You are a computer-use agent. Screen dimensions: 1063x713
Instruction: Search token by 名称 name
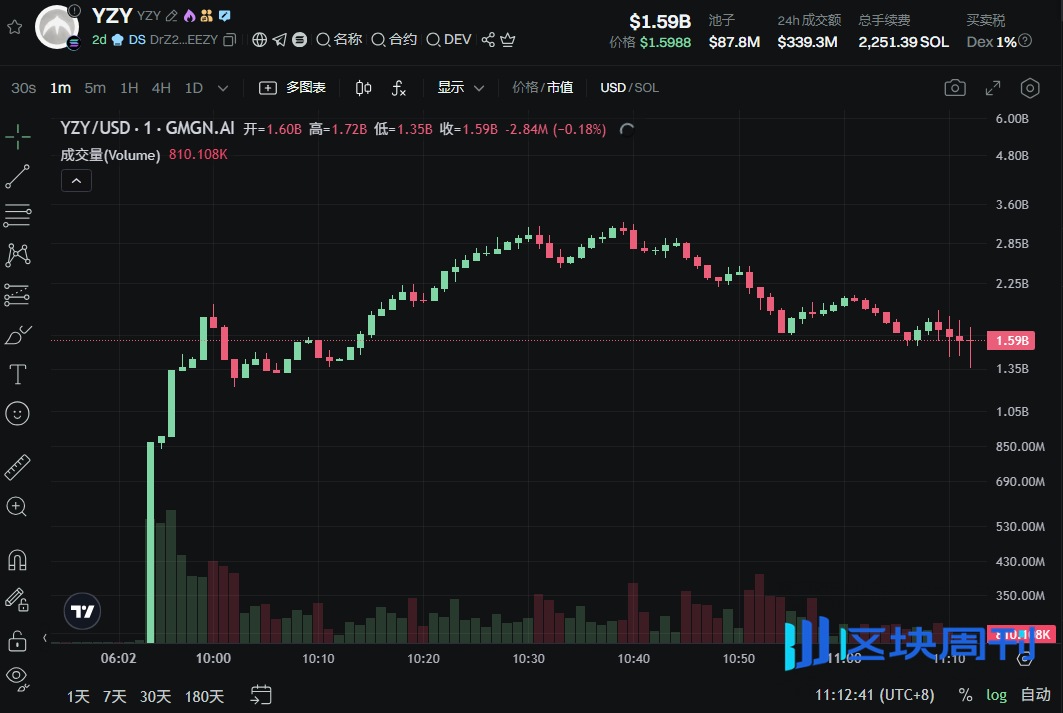point(339,40)
